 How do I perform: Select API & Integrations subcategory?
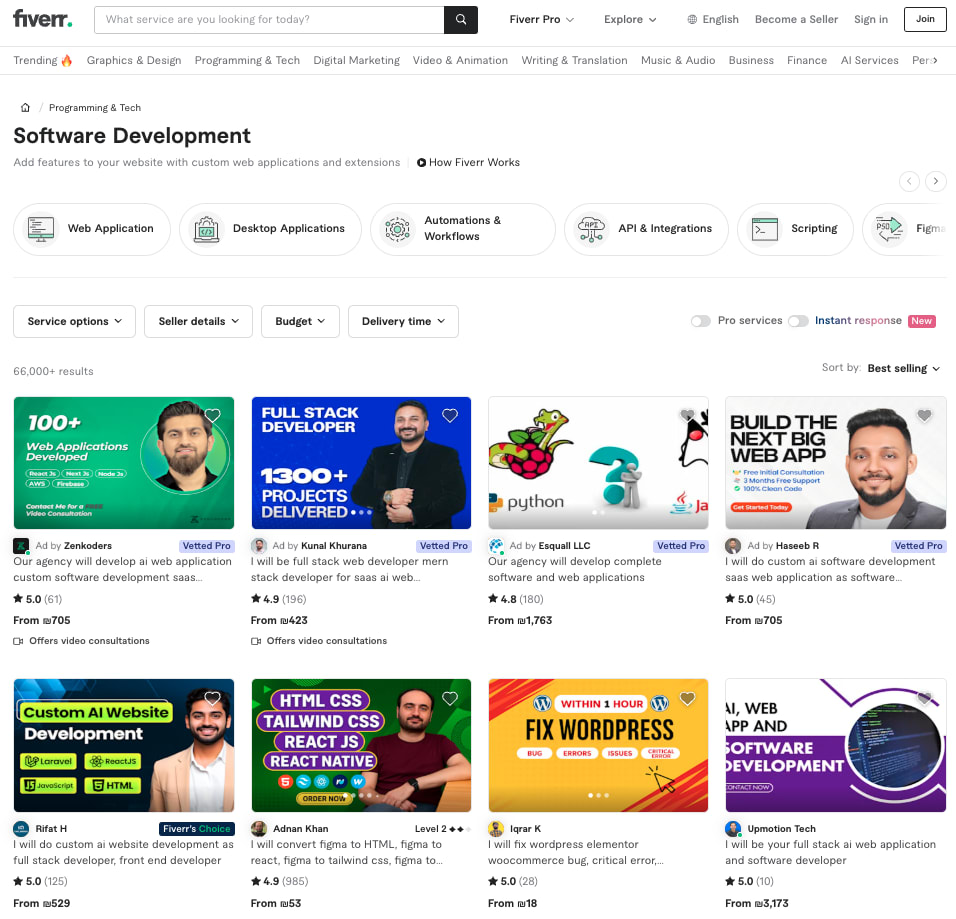646,229
